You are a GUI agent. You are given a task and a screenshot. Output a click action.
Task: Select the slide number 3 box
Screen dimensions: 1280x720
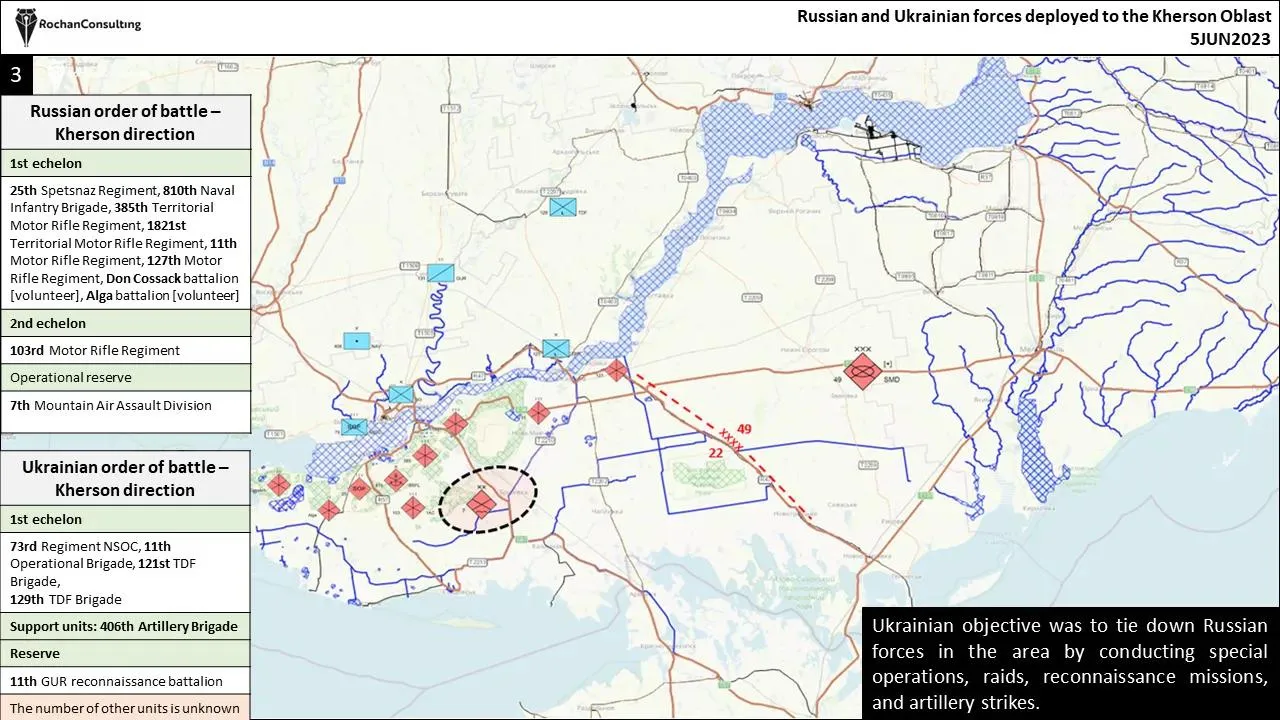click(16, 74)
